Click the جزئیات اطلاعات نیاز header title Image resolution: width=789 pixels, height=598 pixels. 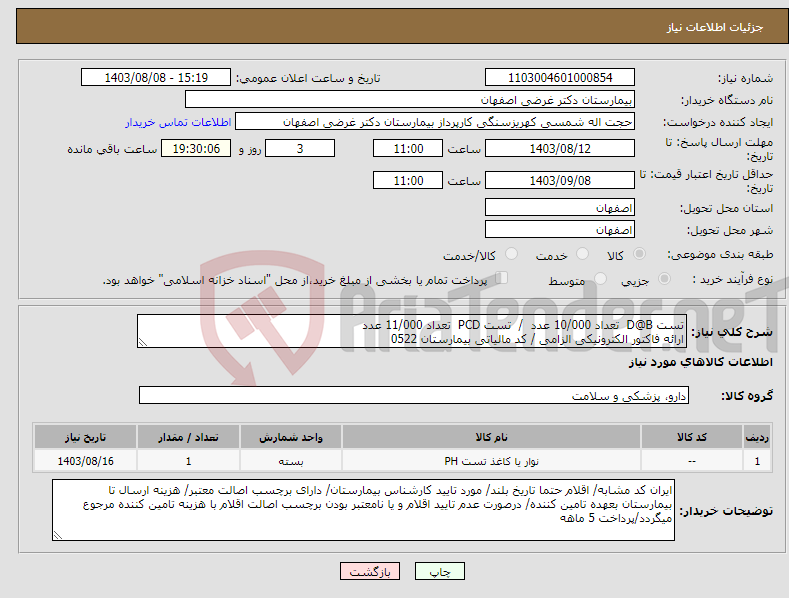(715, 27)
